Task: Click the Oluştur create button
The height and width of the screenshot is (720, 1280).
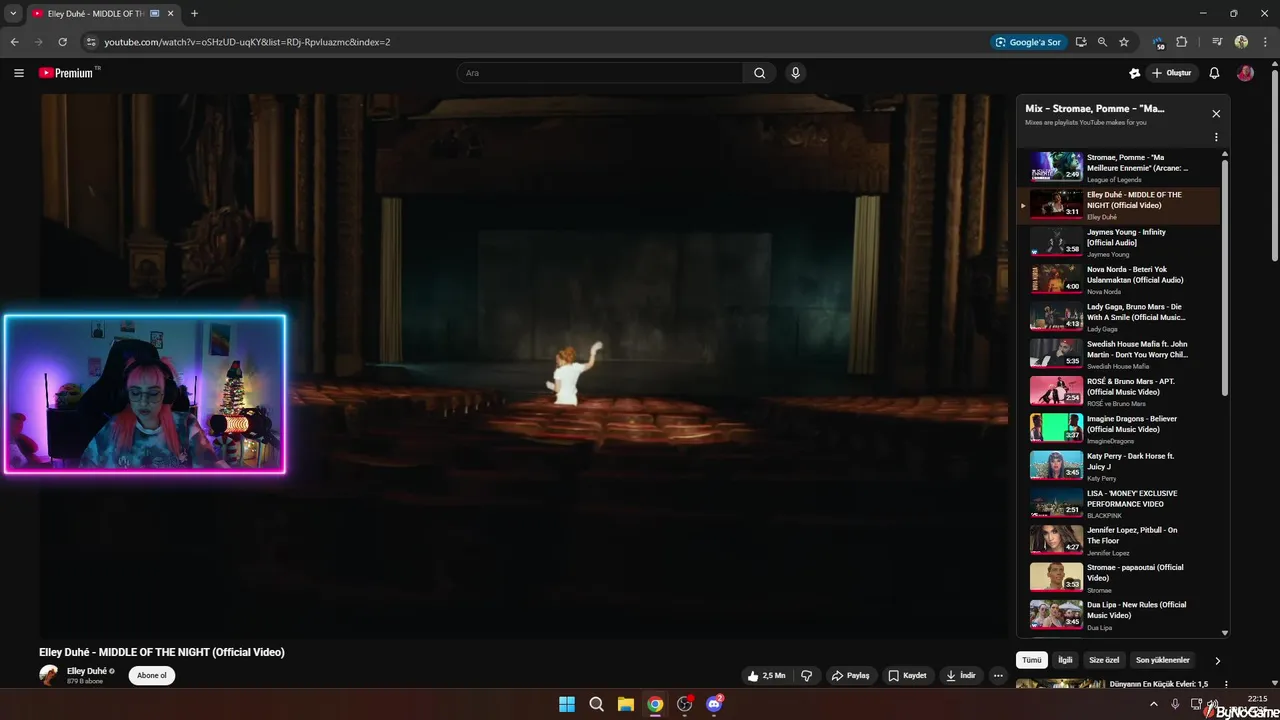Action: click(1172, 73)
